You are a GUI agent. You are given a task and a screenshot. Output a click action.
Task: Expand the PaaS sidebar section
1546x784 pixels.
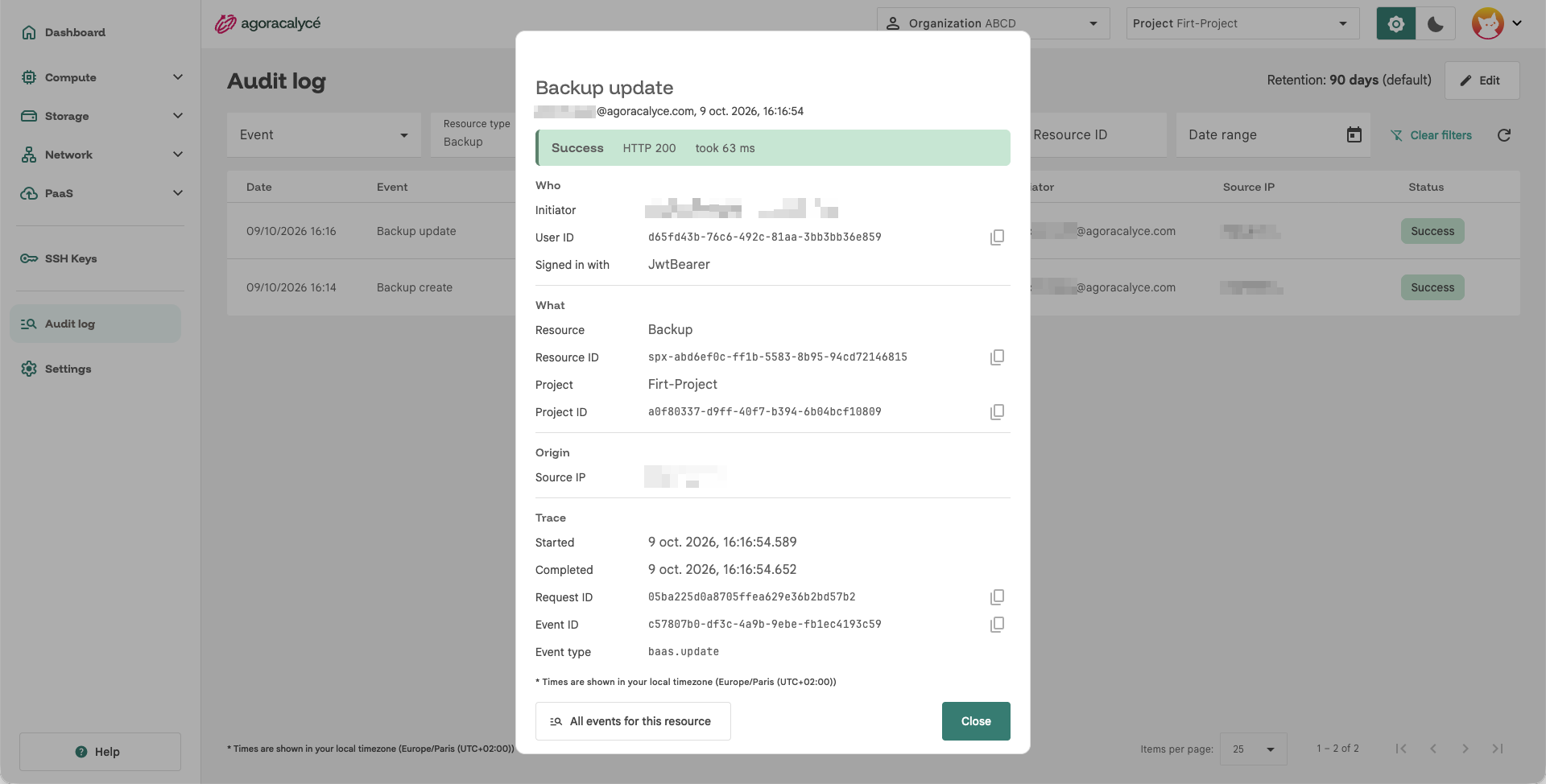click(x=102, y=193)
